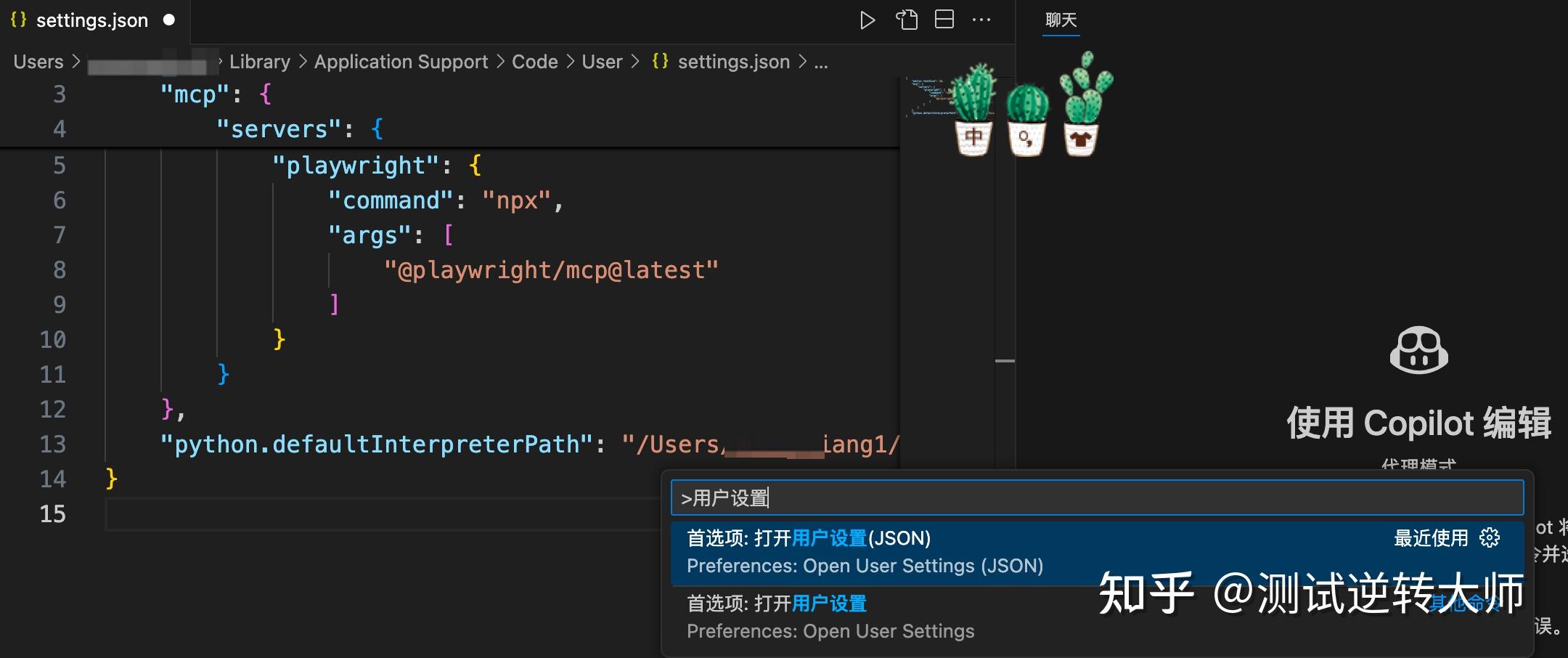
Task: Click the editor vertical scrollbar marker
Action: (1005, 361)
